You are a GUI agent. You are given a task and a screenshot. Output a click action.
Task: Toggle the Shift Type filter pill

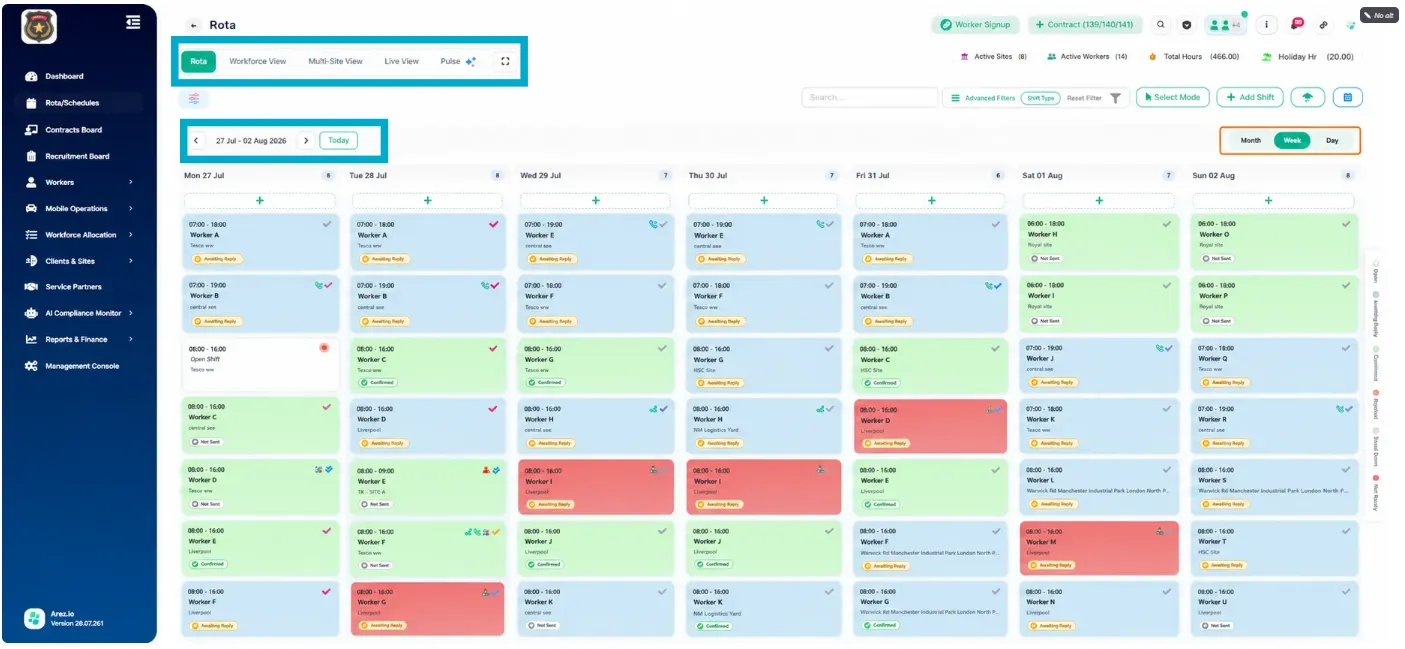click(x=1041, y=98)
